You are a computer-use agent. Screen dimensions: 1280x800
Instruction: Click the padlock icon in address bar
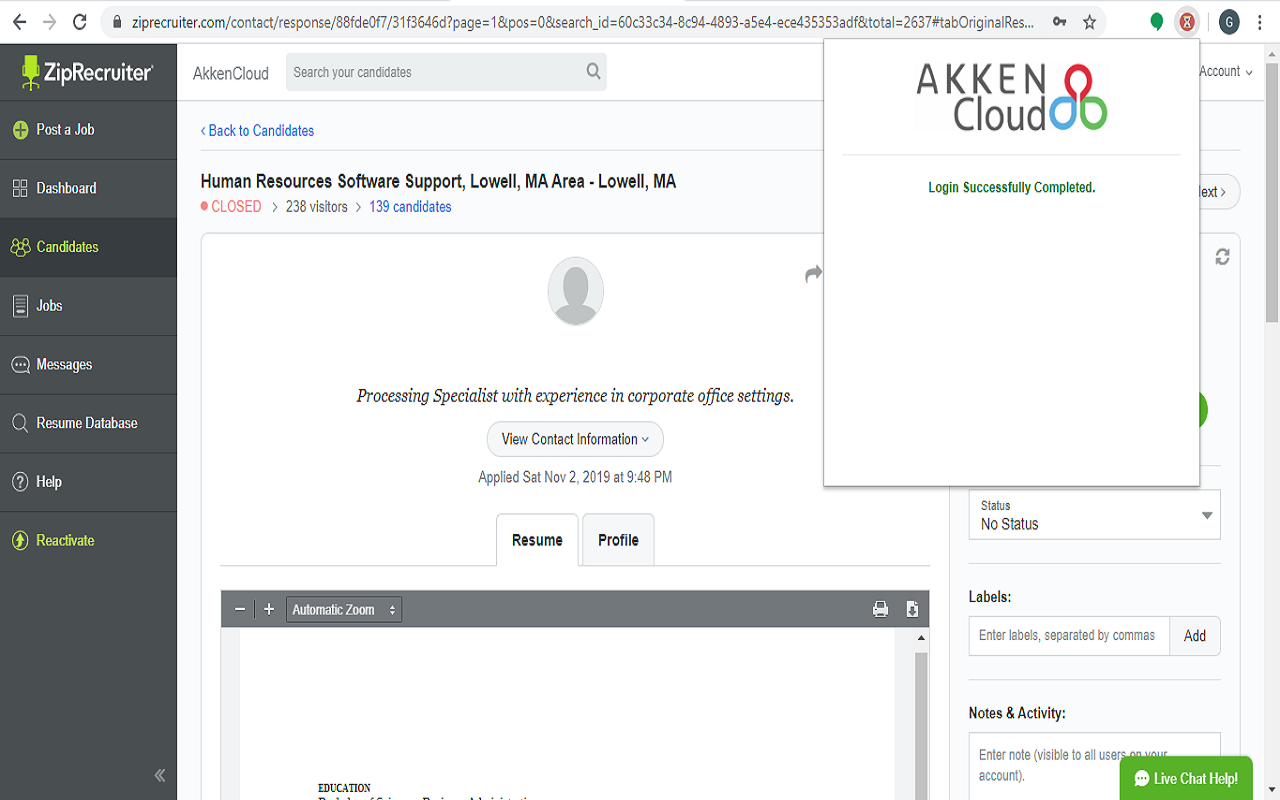[x=118, y=22]
